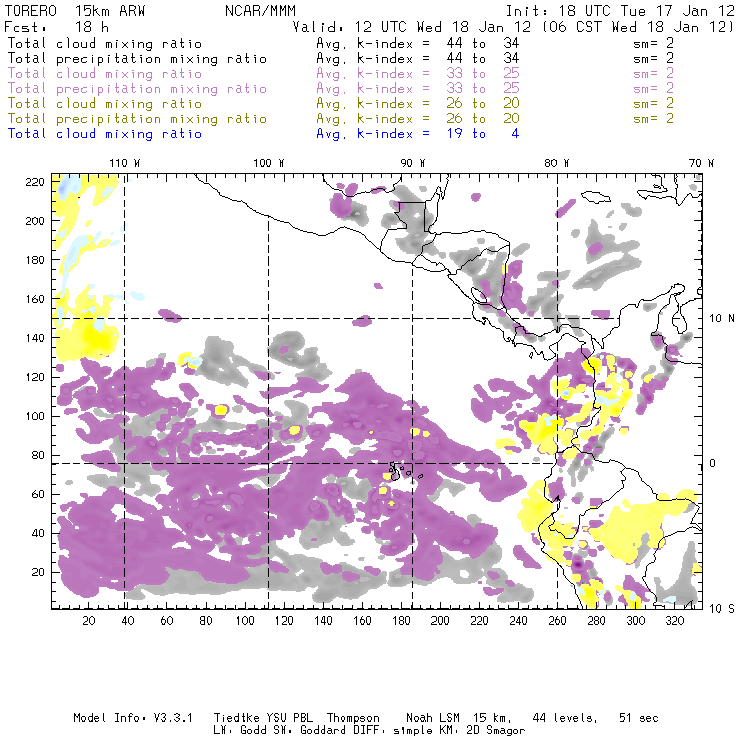Click the "(06 CST Wed 18 Jan 12)" text
This screenshot has height=740, width=740.
(x=638, y=27)
